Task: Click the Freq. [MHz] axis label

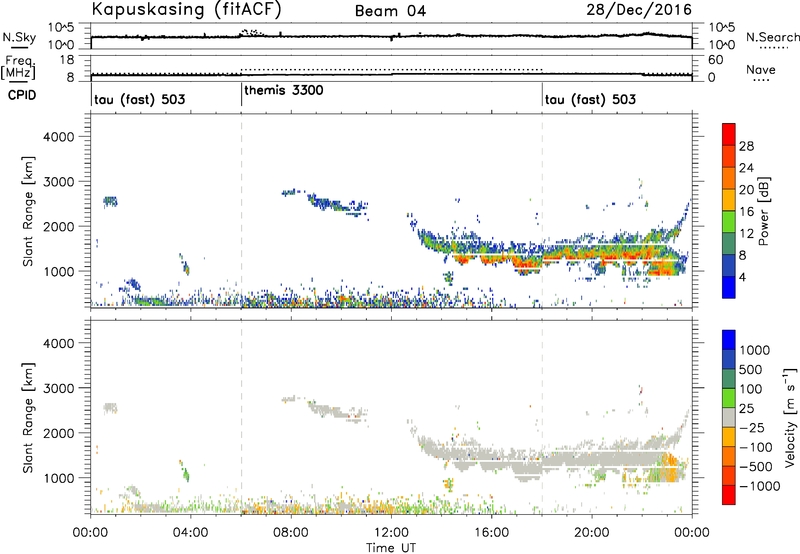Action: [18, 68]
